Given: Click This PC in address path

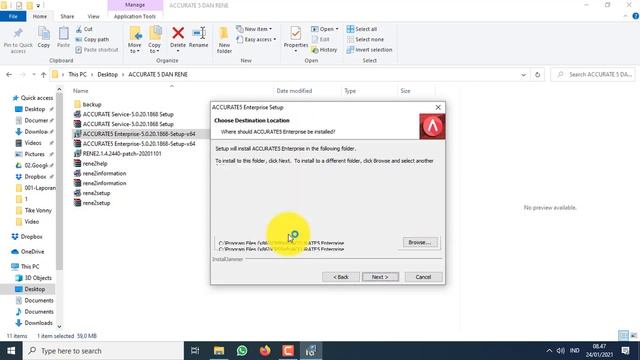Looking at the screenshot, I should (77, 75).
